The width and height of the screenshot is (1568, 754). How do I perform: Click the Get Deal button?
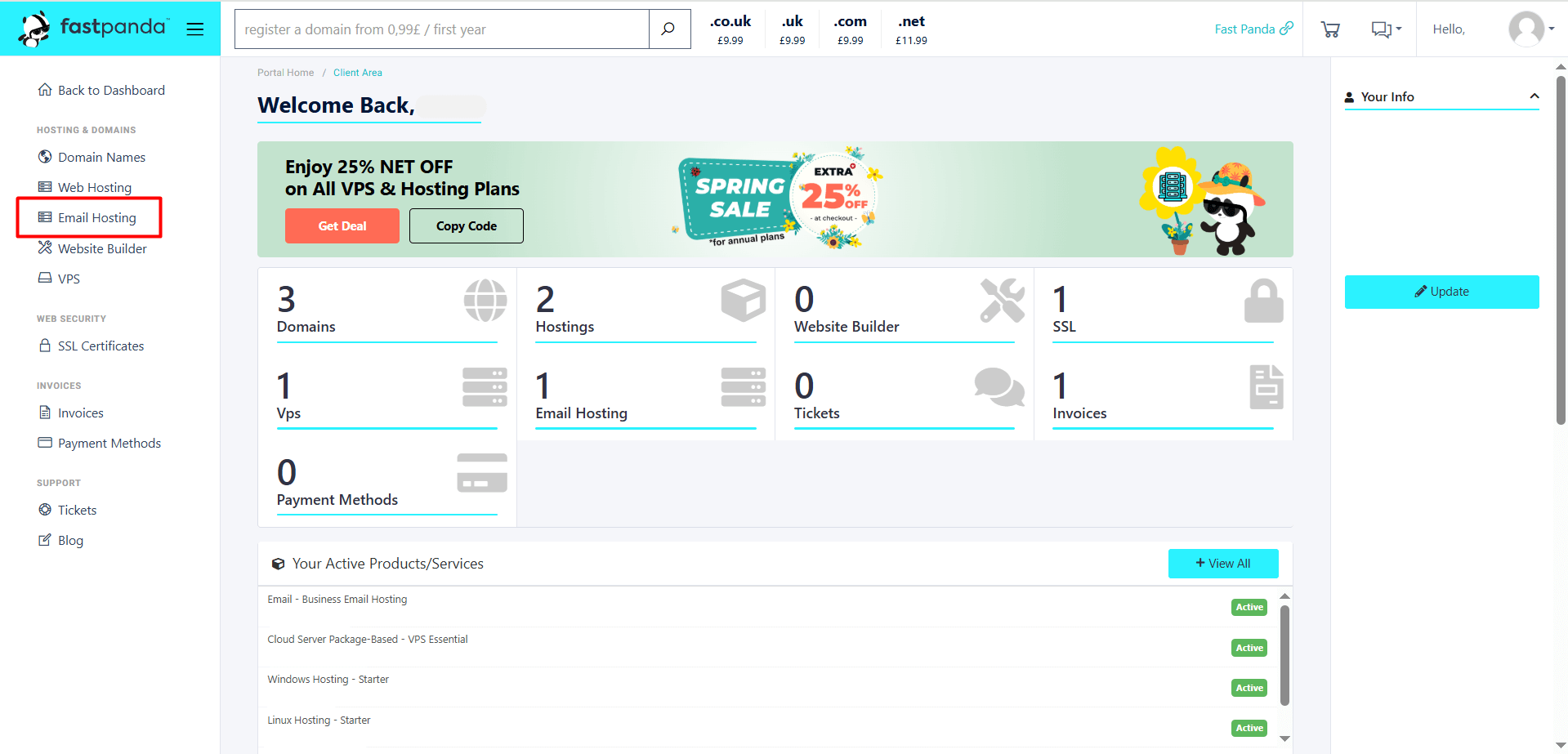tap(342, 225)
